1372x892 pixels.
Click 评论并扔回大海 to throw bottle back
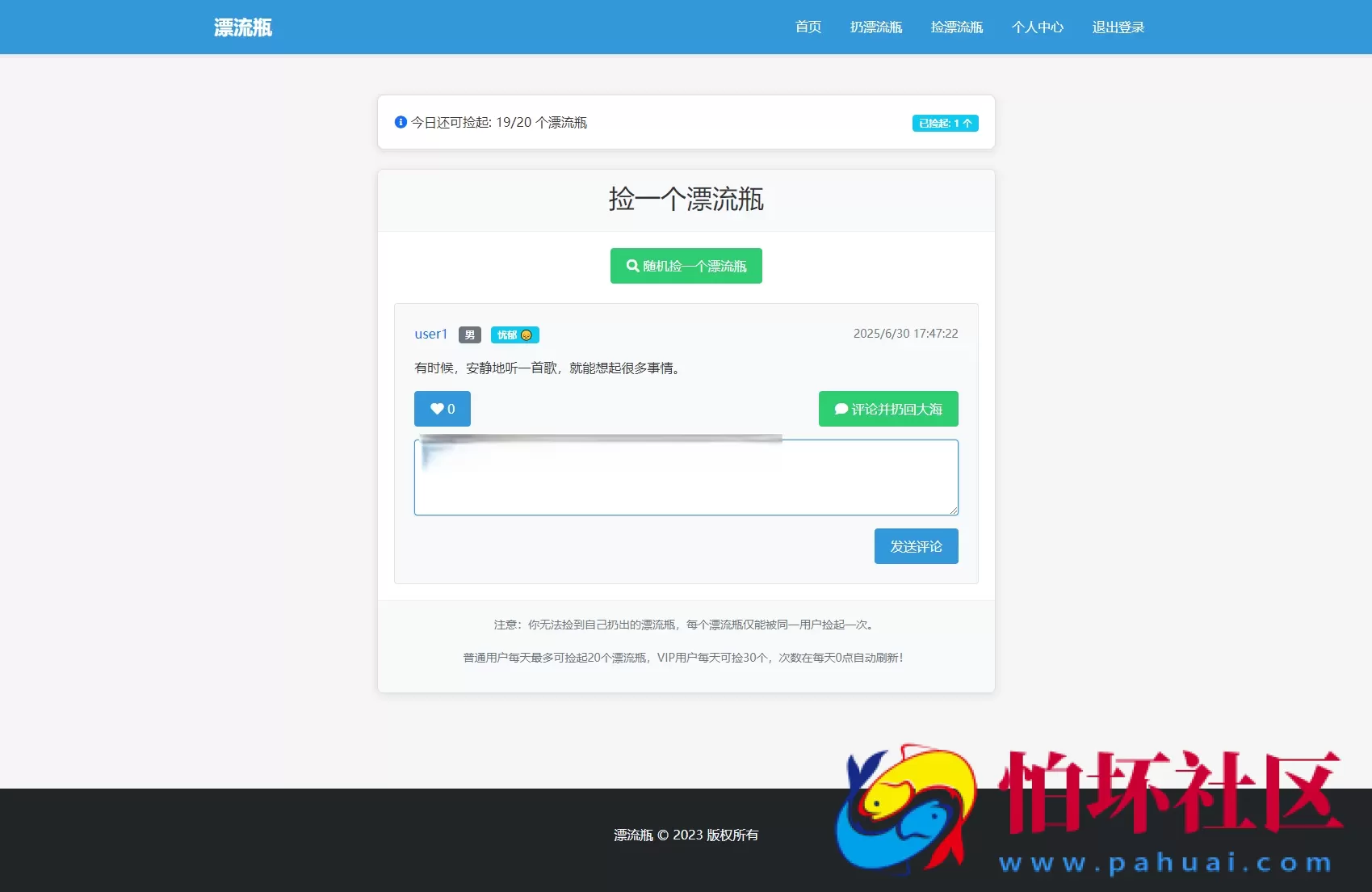point(887,408)
